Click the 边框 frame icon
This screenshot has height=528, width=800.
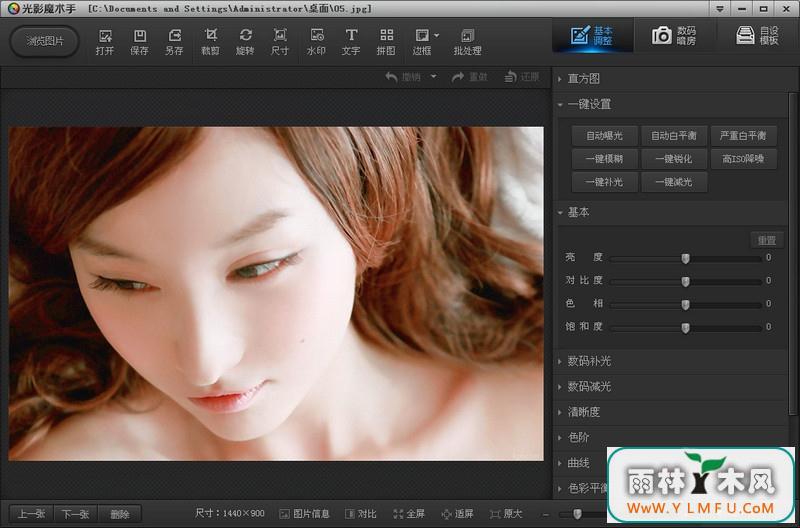pyautogui.click(x=422, y=42)
